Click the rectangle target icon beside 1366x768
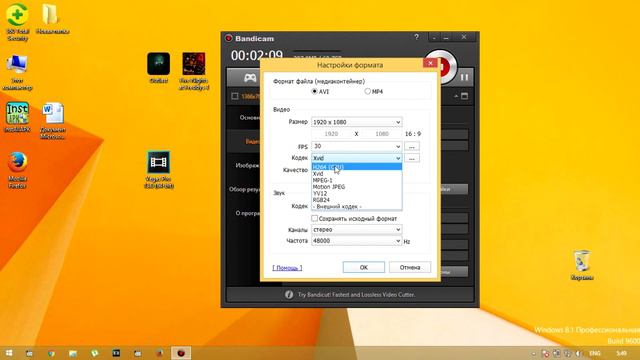 click(x=235, y=96)
